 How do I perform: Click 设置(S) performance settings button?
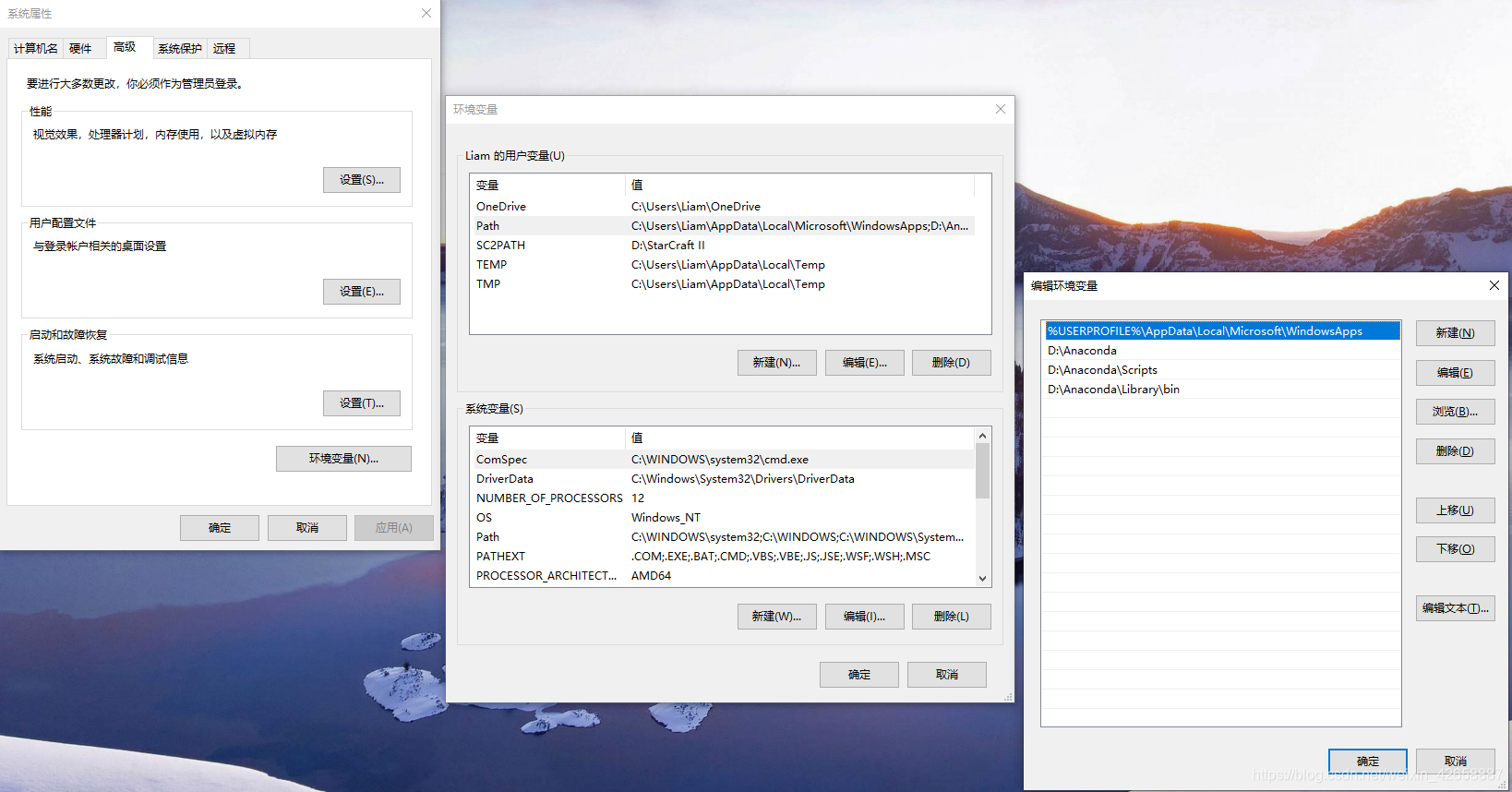362,180
